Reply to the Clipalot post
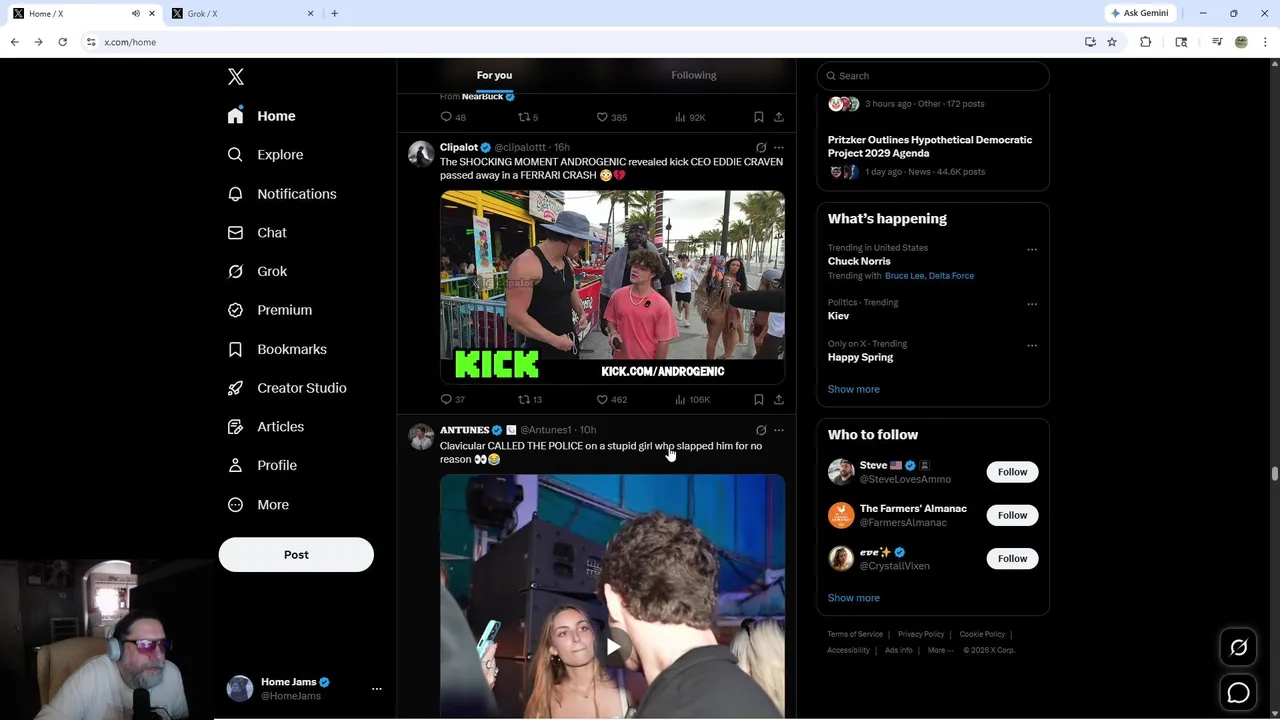The height and width of the screenshot is (720, 1280). tap(452, 399)
